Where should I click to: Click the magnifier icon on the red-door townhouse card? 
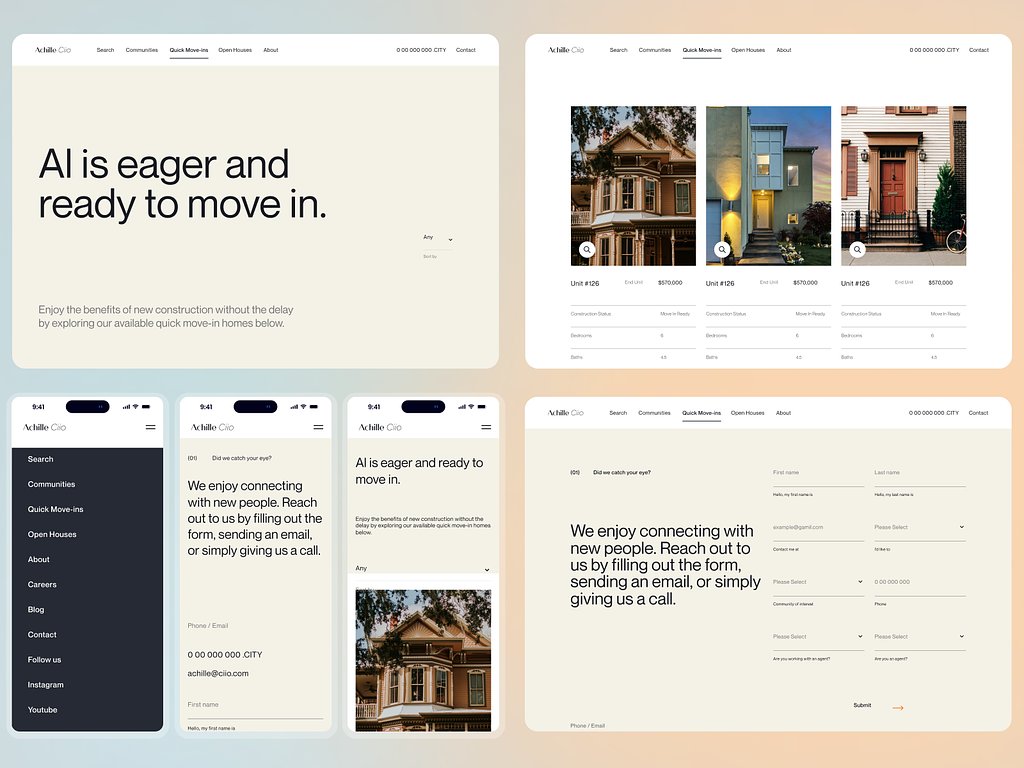(857, 249)
